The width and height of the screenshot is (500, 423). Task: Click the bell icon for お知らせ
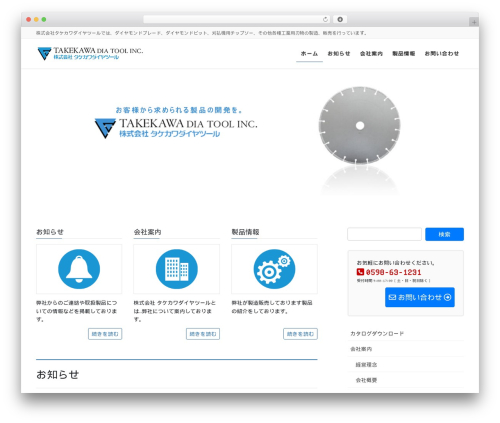point(79,269)
